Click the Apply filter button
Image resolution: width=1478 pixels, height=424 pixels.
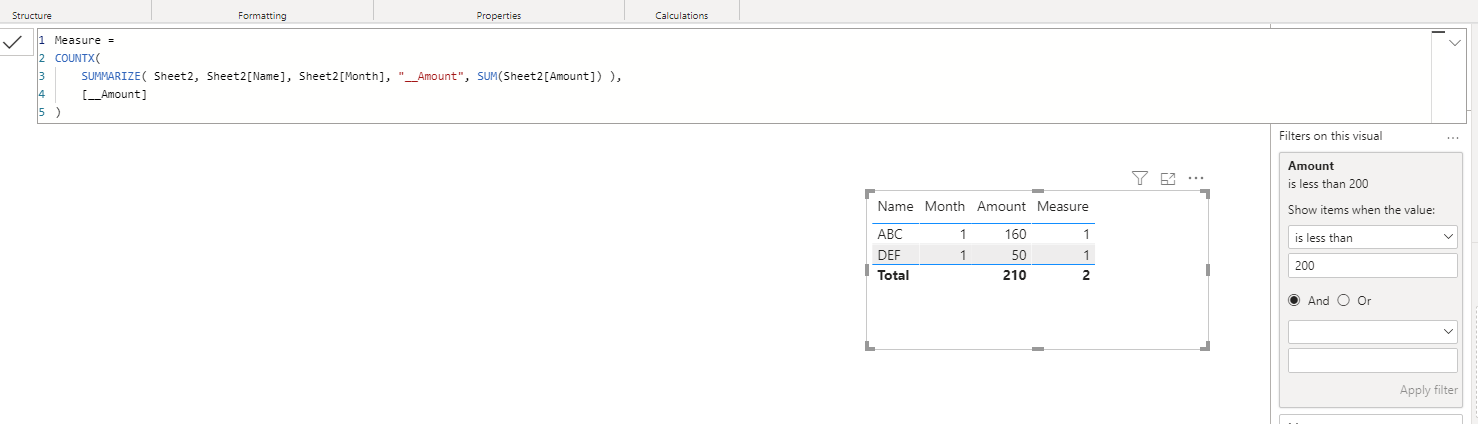coord(1428,390)
